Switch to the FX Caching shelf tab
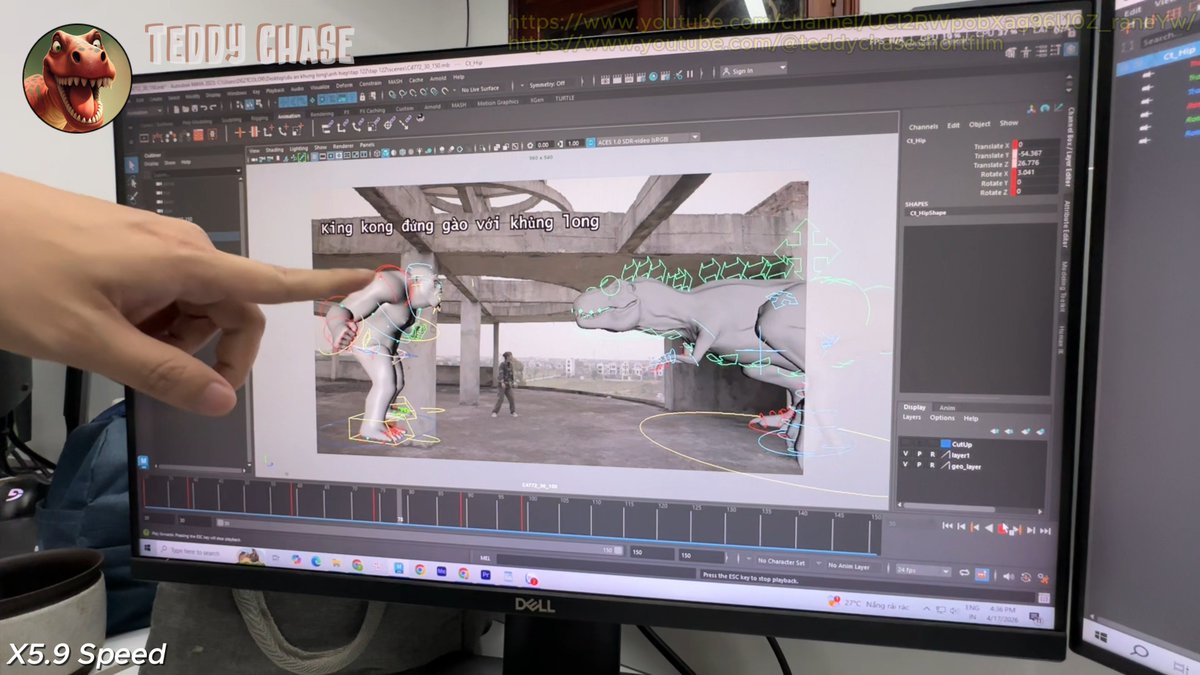Image resolution: width=1200 pixels, height=675 pixels. [x=372, y=111]
